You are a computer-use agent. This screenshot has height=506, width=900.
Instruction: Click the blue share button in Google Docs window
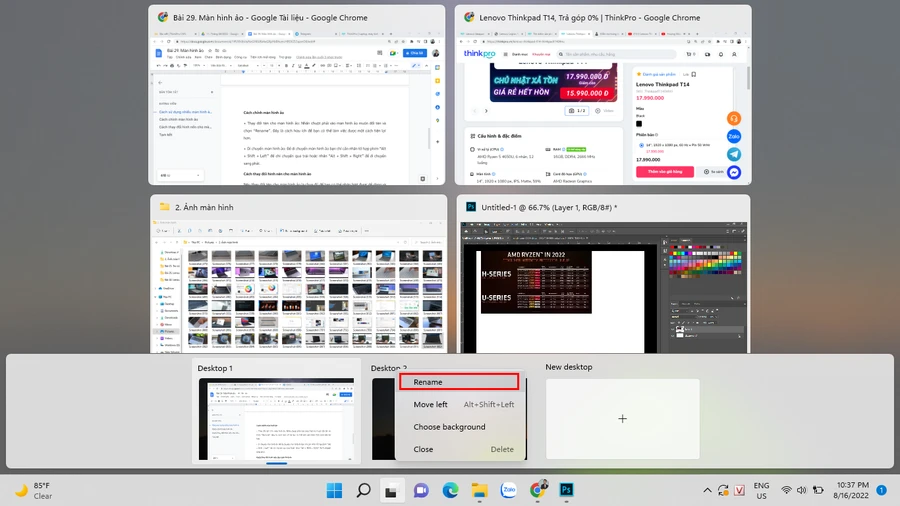(414, 53)
